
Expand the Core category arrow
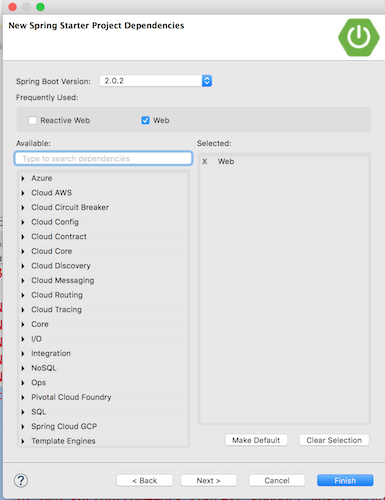coord(23,324)
